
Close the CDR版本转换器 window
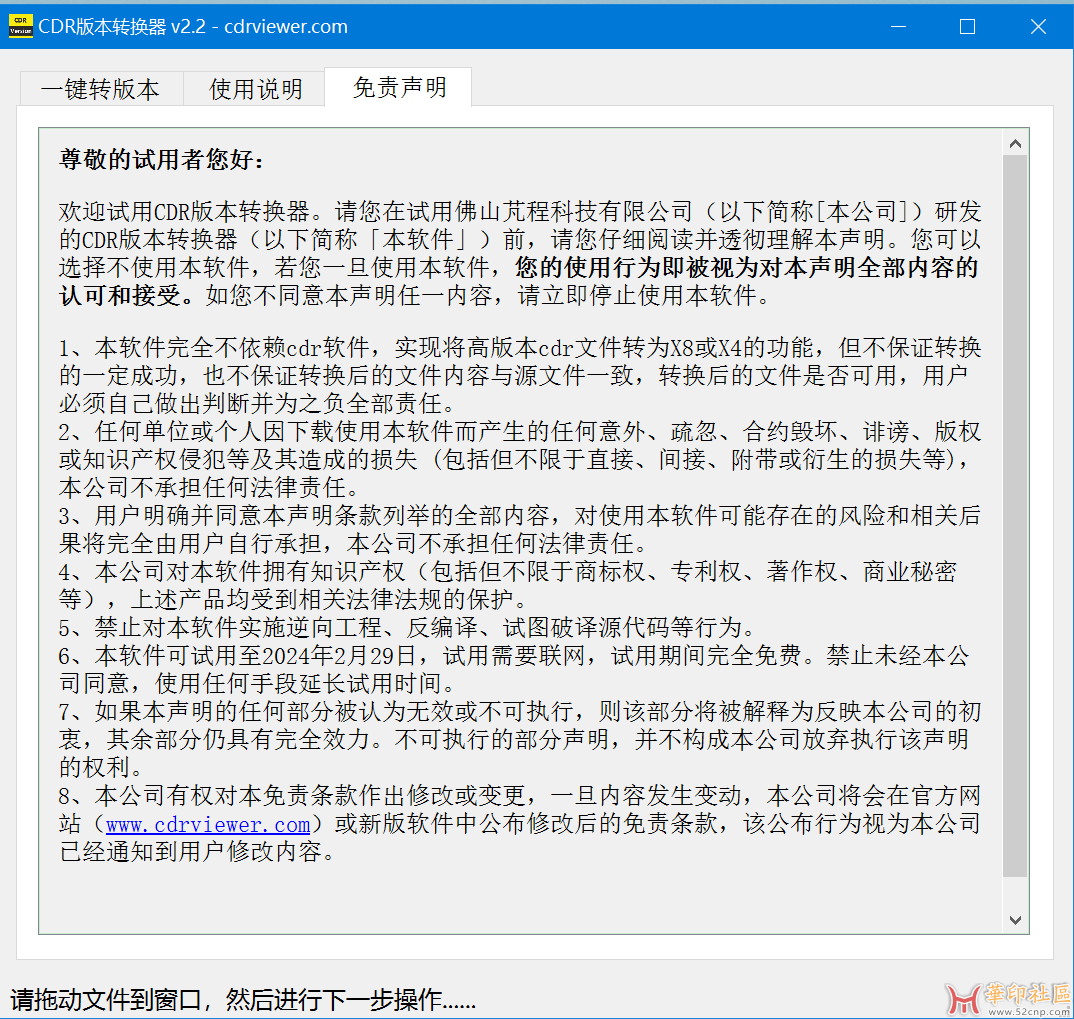(x=1038, y=27)
